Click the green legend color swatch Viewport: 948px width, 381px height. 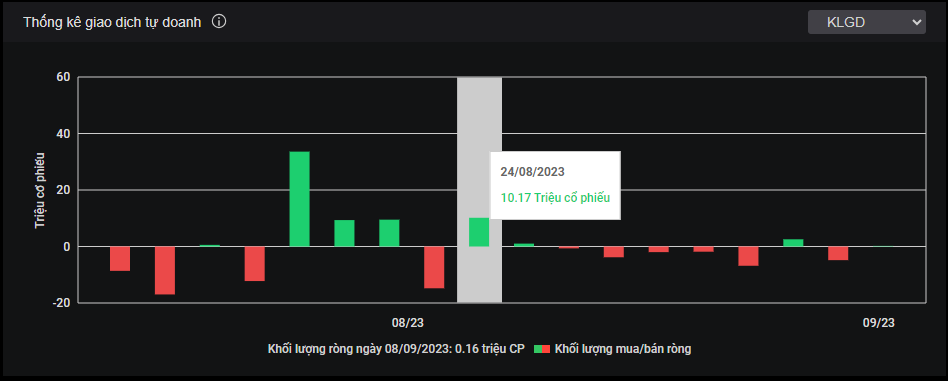coord(538,349)
